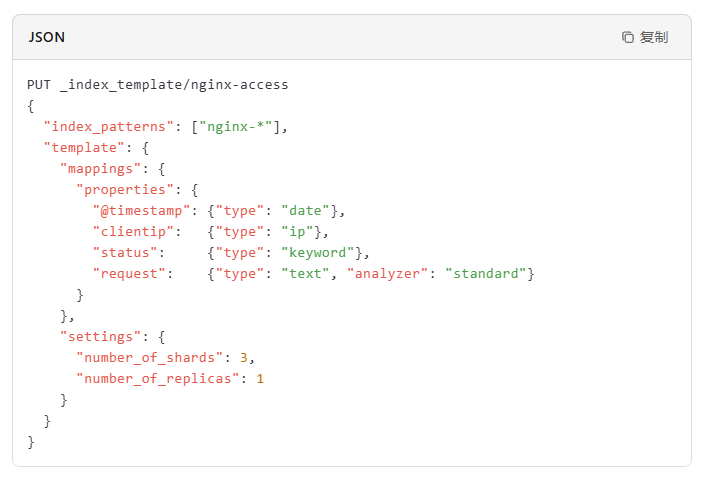Click the "keyword" type value
The image size is (706, 477).
coord(317,253)
